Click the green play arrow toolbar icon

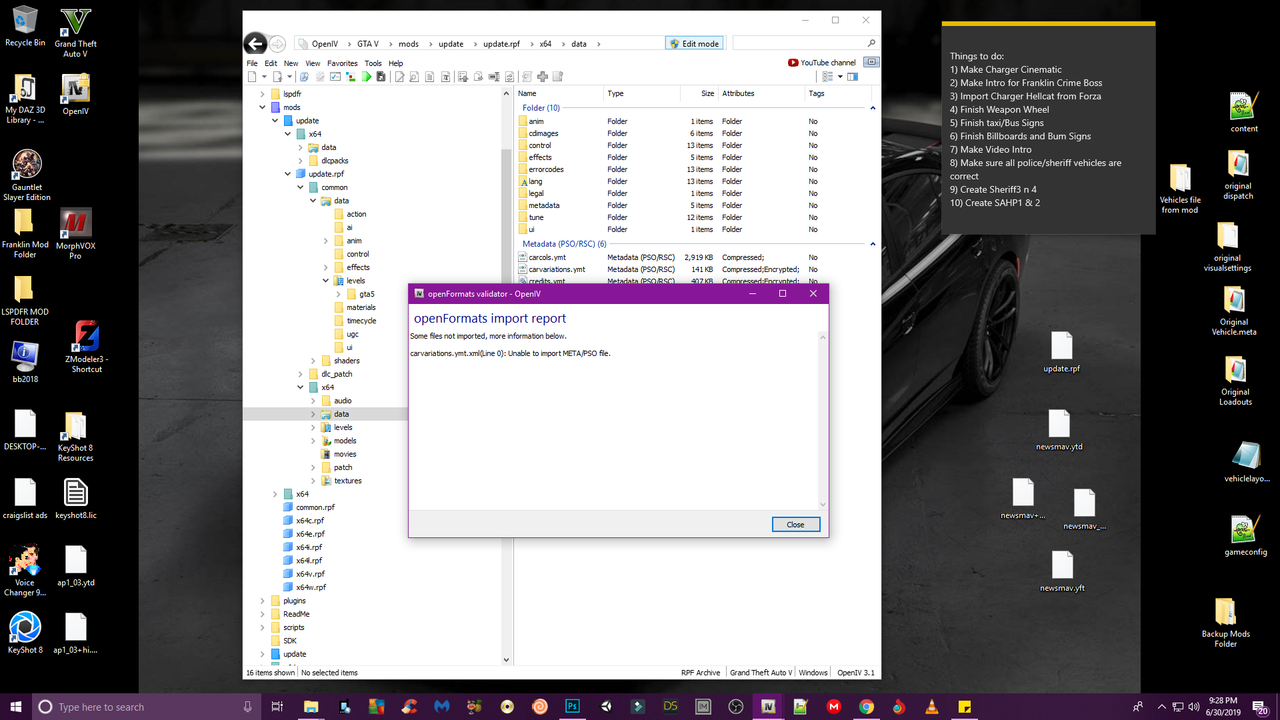tap(367, 76)
